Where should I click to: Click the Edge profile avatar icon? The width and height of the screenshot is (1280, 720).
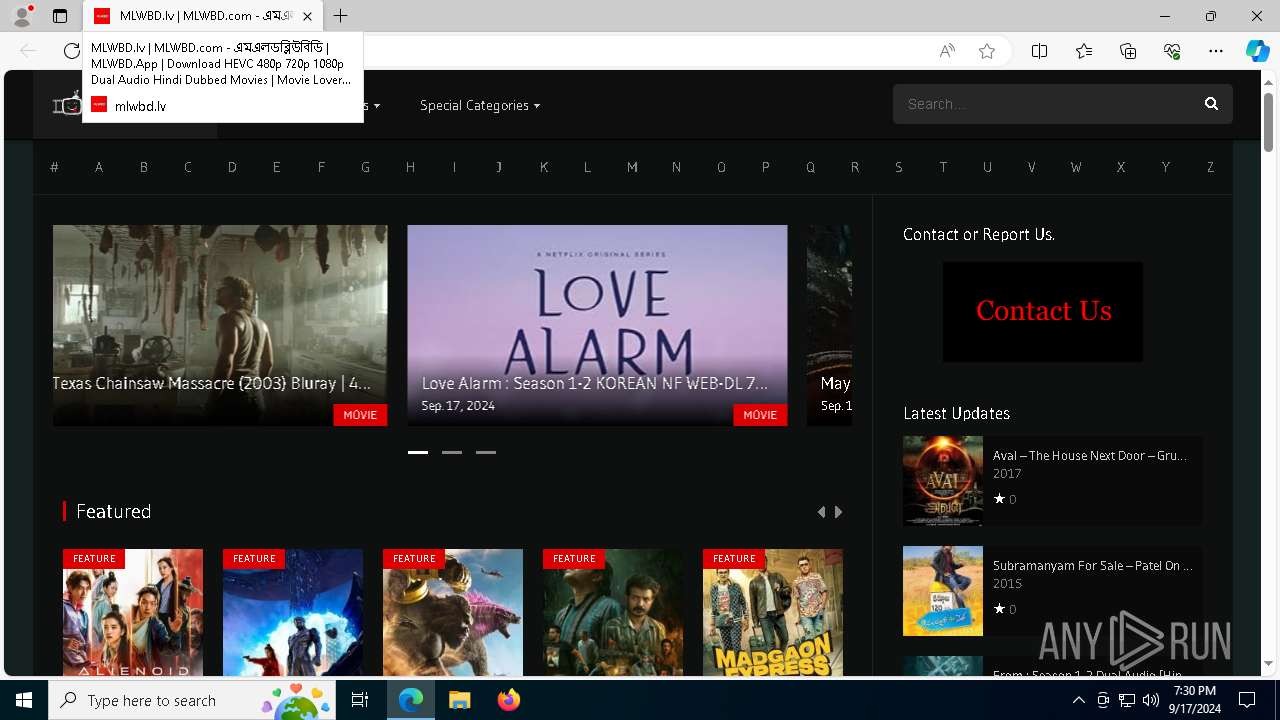coord(22,16)
